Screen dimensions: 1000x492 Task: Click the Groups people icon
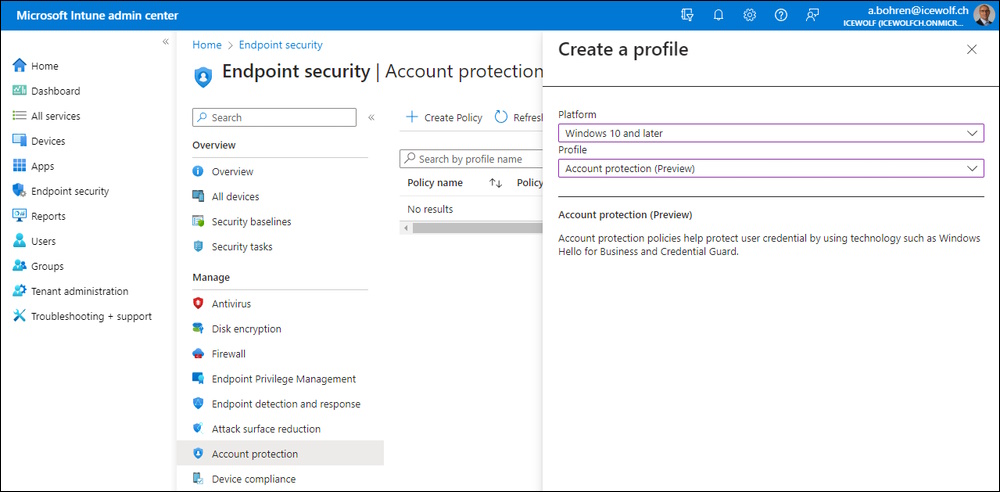20,266
